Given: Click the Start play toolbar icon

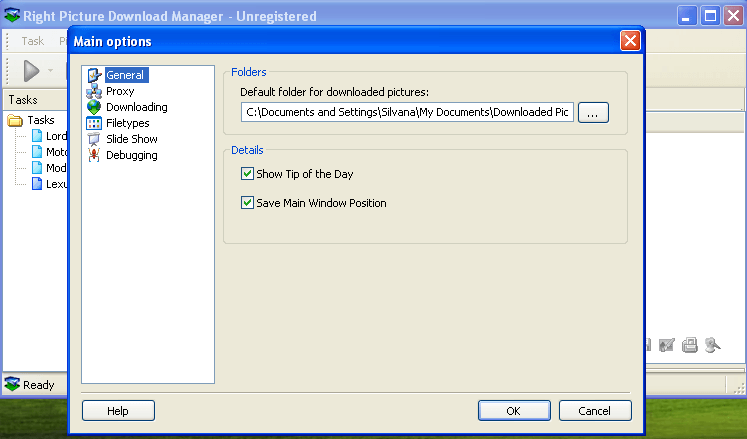Looking at the screenshot, I should coord(31,71).
